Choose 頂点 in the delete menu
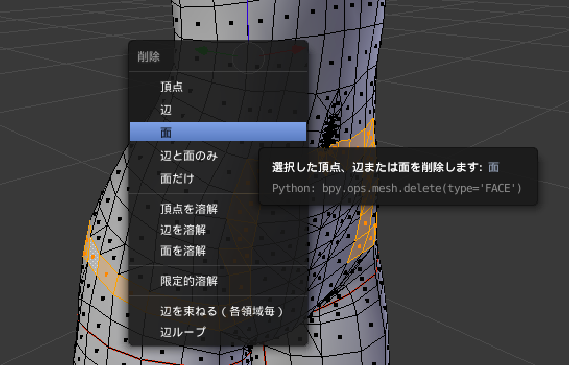569x365 pixels. point(218,87)
